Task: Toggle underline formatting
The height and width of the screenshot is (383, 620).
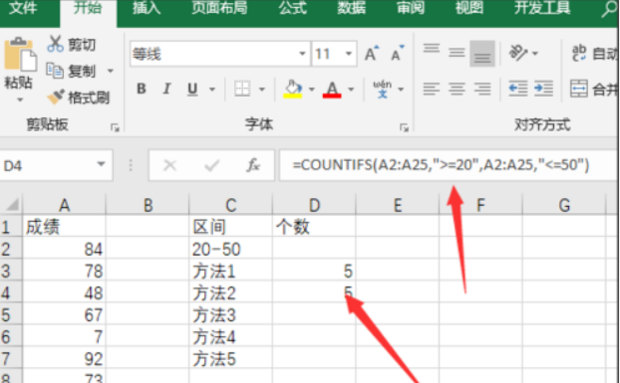Action: click(193, 89)
